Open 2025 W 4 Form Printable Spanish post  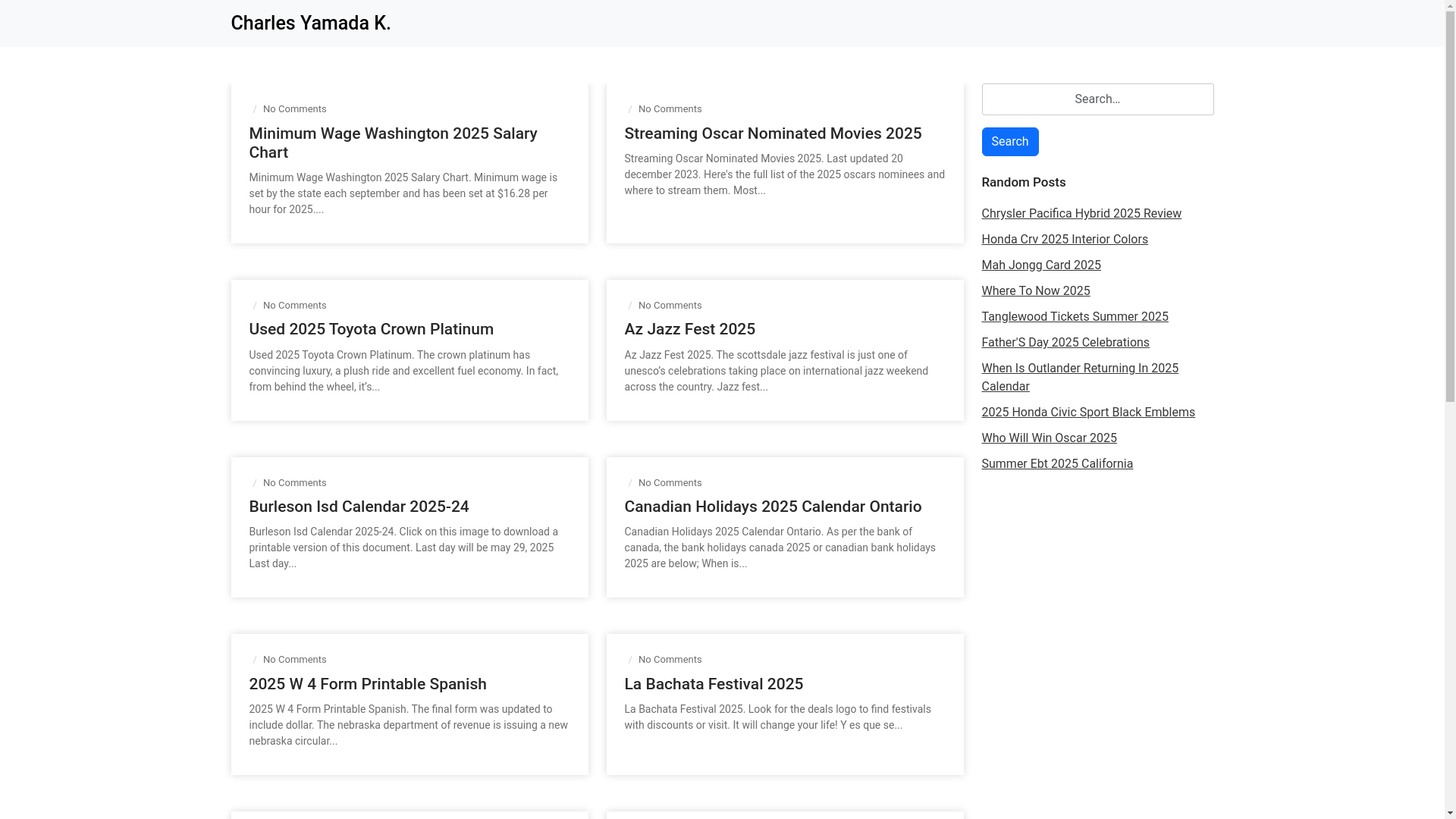click(x=368, y=684)
